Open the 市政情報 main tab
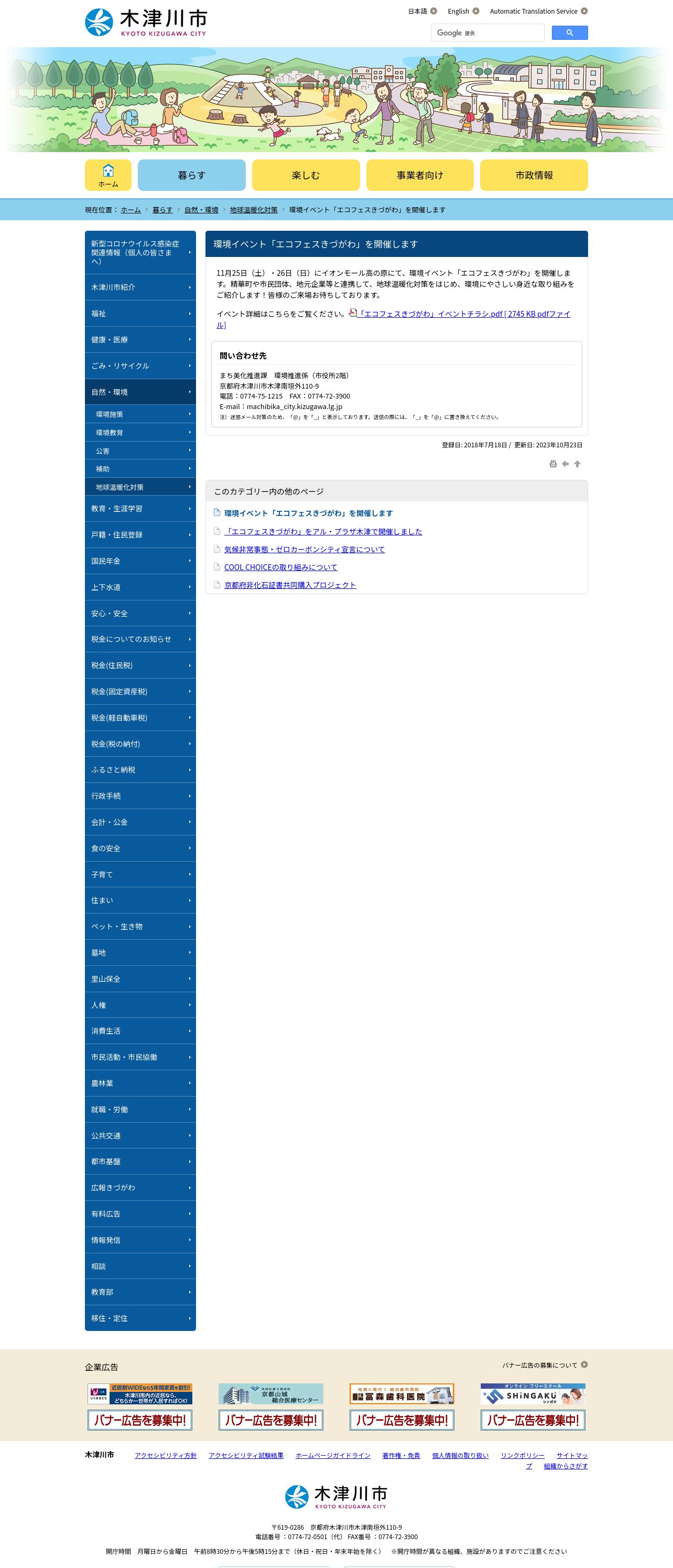Viewport: 673px width, 1568px height. click(534, 175)
